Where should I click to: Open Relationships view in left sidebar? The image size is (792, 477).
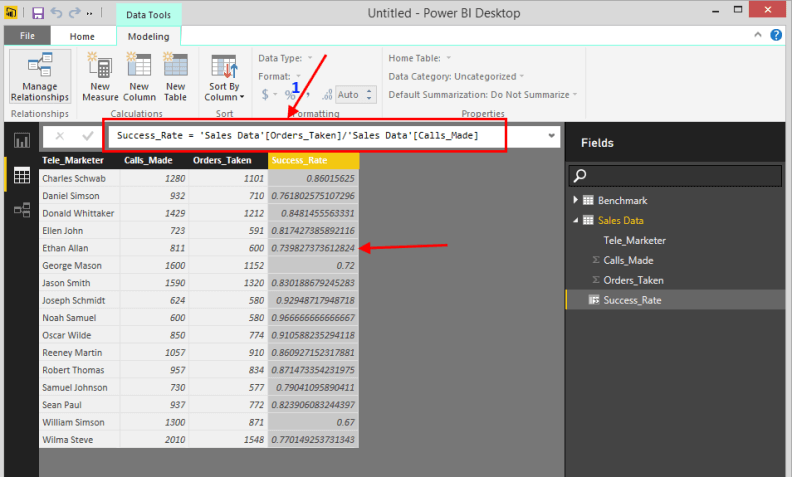[21, 210]
